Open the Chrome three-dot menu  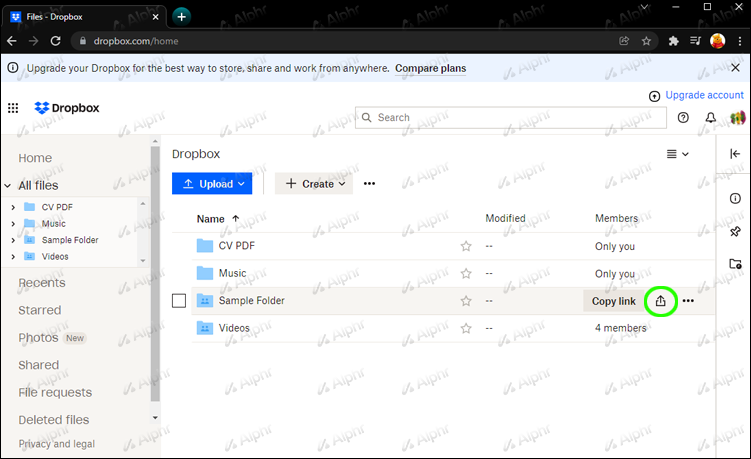point(740,41)
